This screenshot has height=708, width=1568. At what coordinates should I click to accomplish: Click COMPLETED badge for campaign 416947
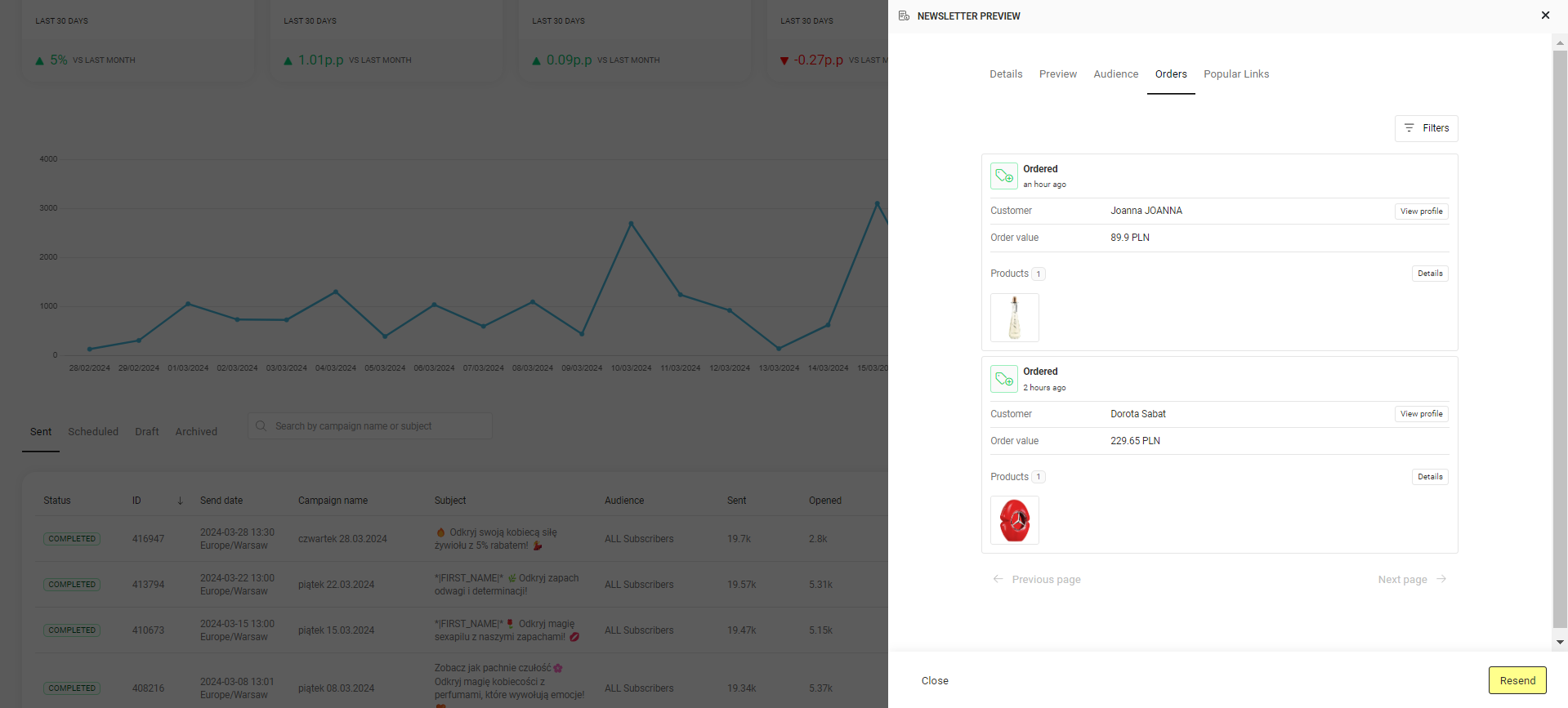[x=72, y=539]
